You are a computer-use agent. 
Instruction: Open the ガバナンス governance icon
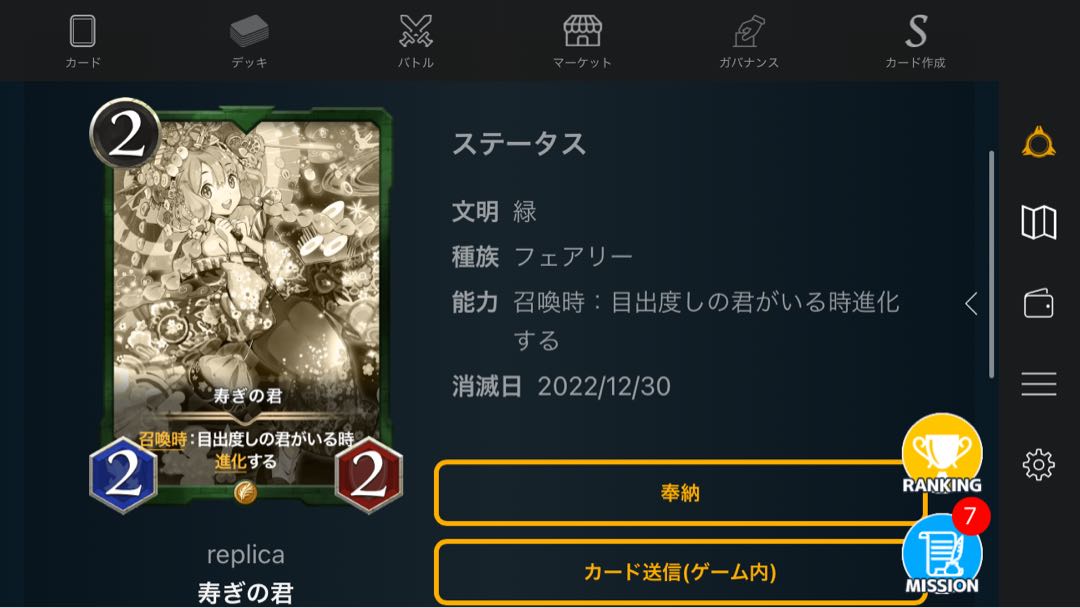(749, 32)
